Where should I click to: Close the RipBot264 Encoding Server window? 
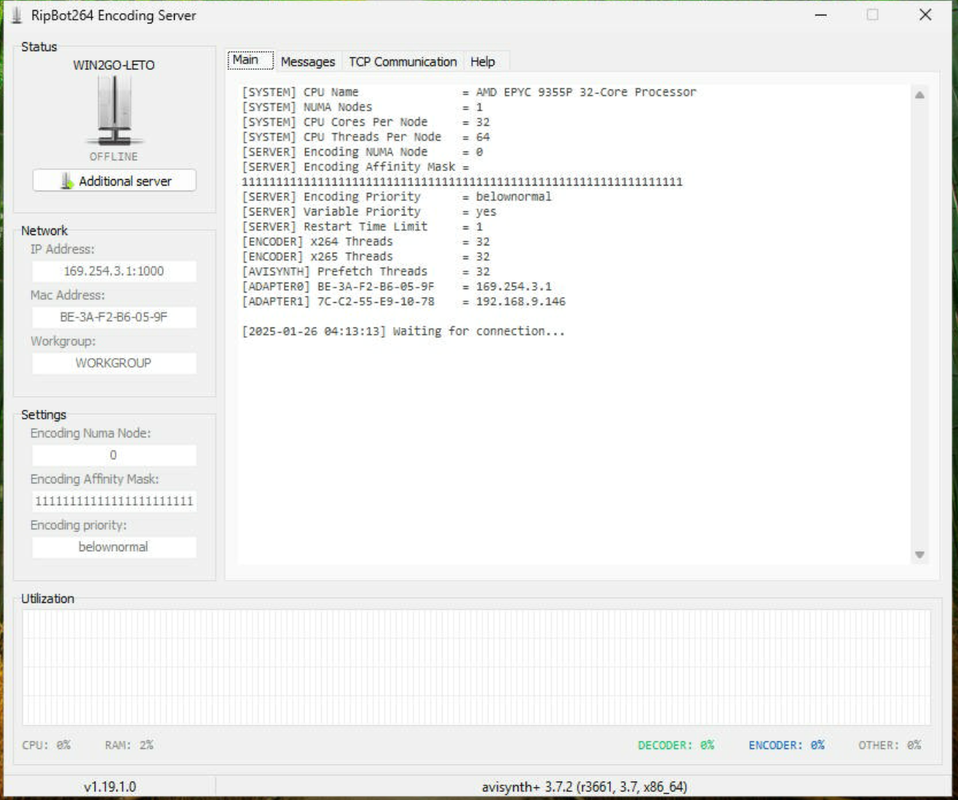point(926,15)
